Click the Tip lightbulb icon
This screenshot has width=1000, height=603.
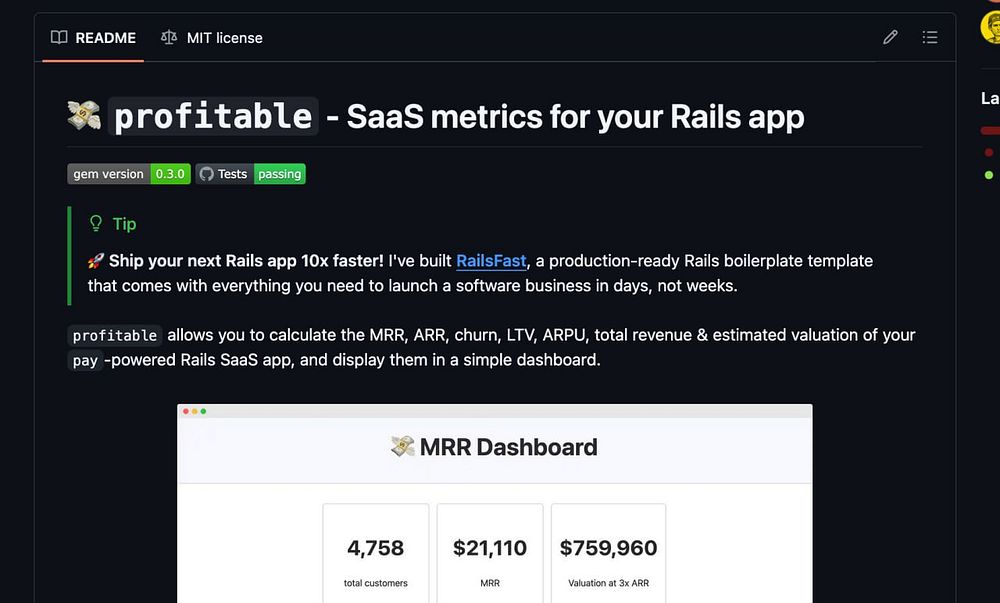pyautogui.click(x=96, y=224)
